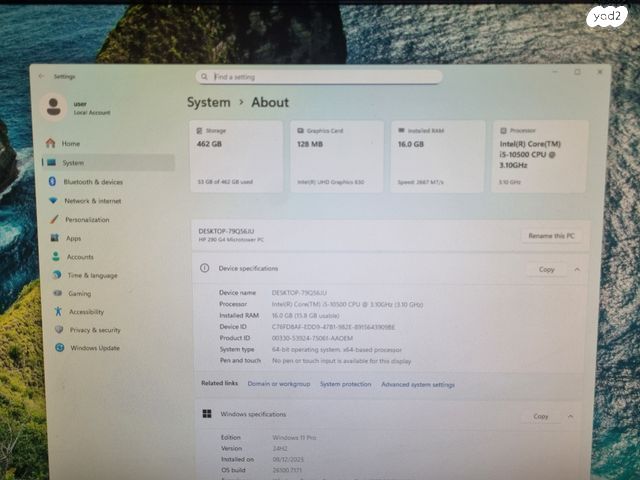This screenshot has height=480, width=640.
Task: Open Accessibility settings in sidebar
Action: [x=87, y=311]
